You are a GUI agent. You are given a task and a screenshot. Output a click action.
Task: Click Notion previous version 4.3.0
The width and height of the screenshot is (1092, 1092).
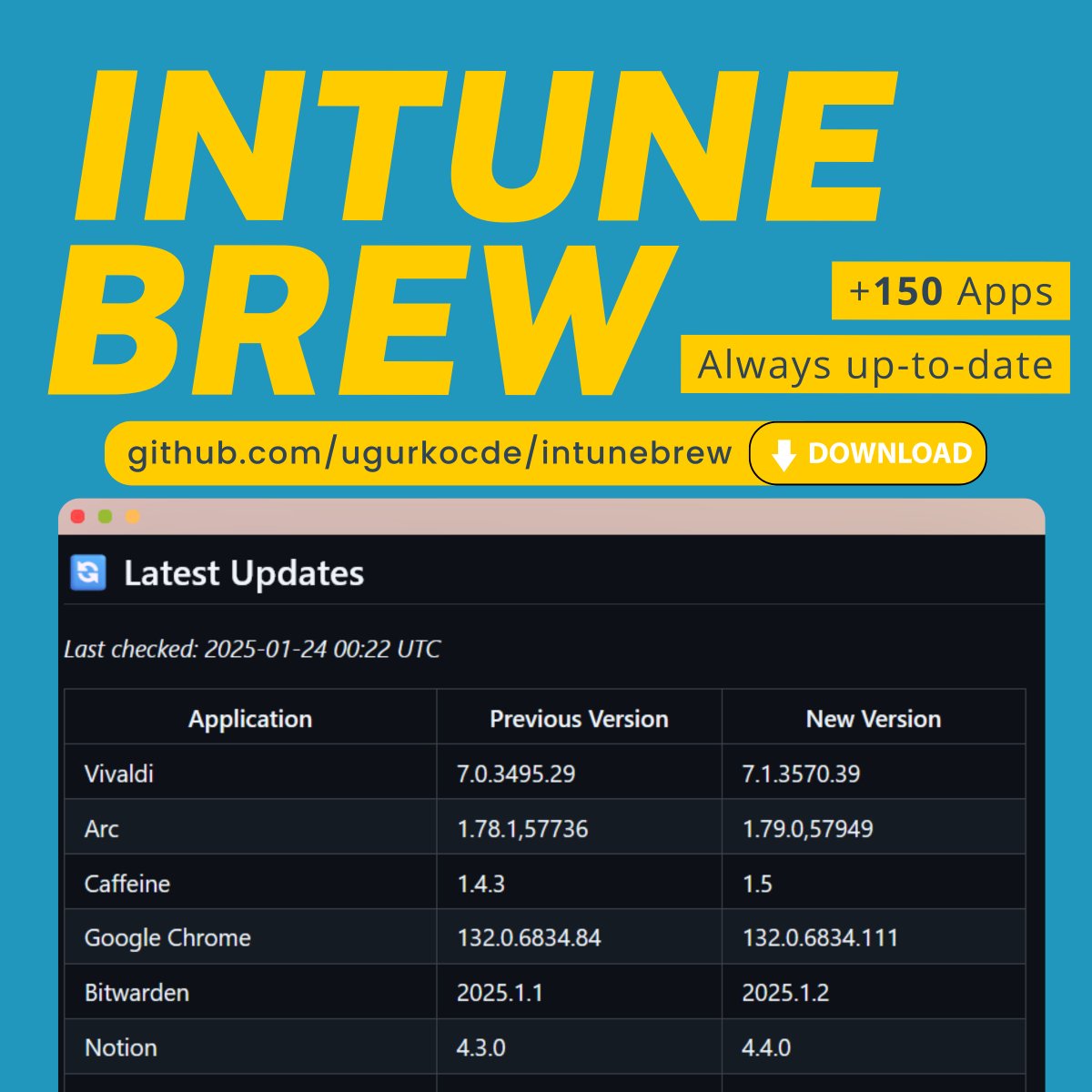click(480, 1047)
